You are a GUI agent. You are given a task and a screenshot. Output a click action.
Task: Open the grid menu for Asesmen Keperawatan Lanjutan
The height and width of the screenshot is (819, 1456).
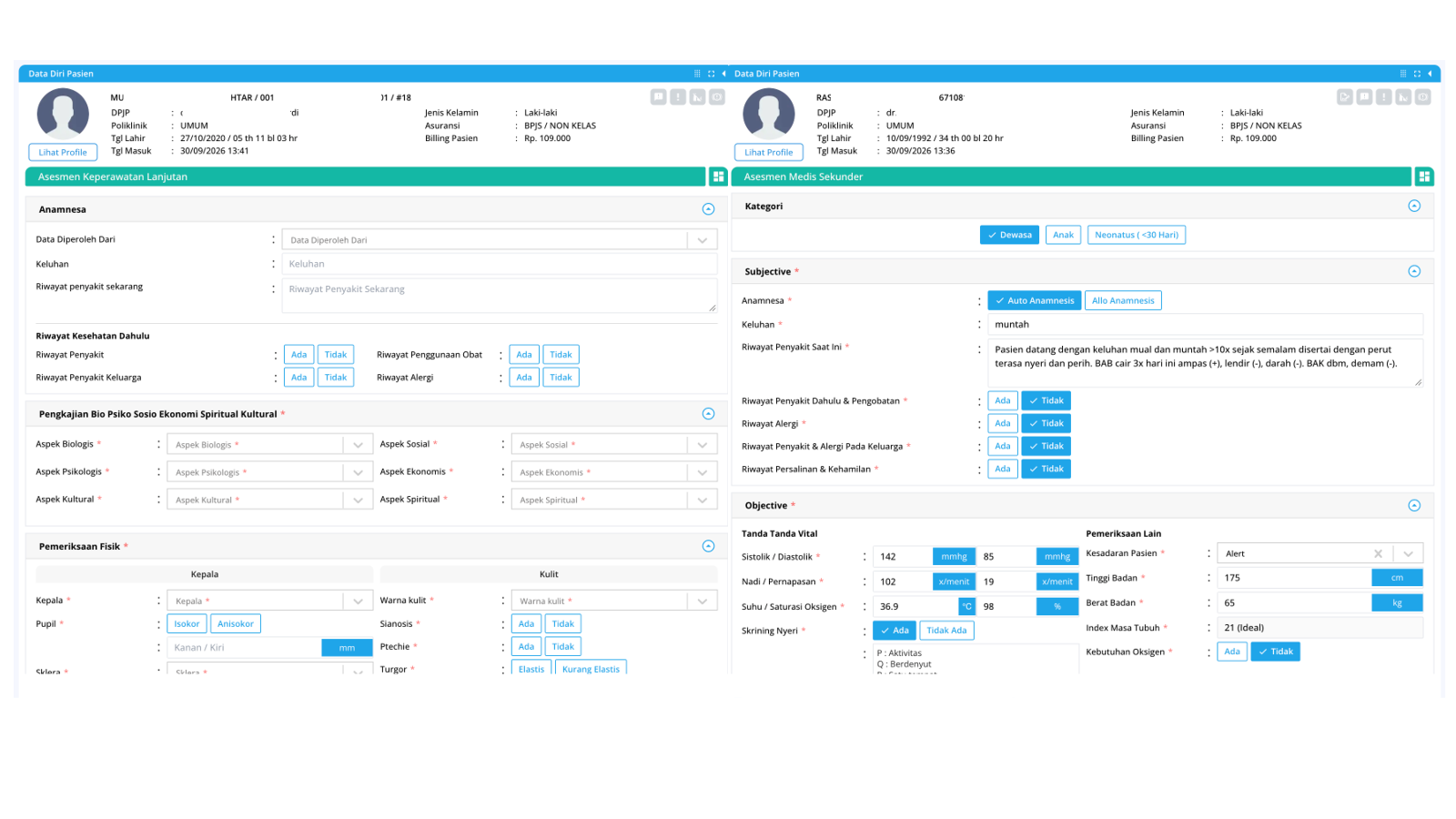pos(718,177)
